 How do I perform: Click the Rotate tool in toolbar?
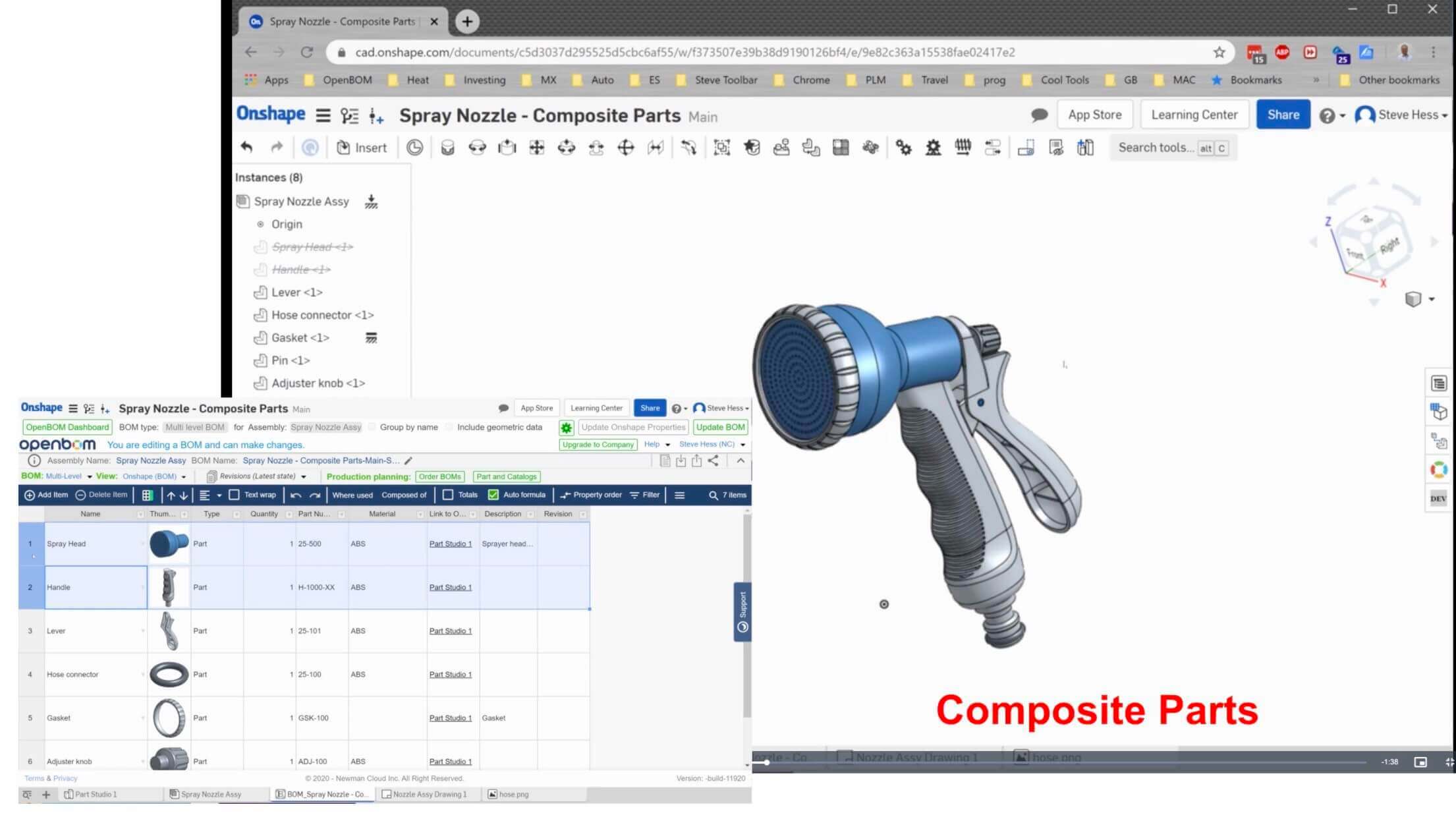point(477,147)
